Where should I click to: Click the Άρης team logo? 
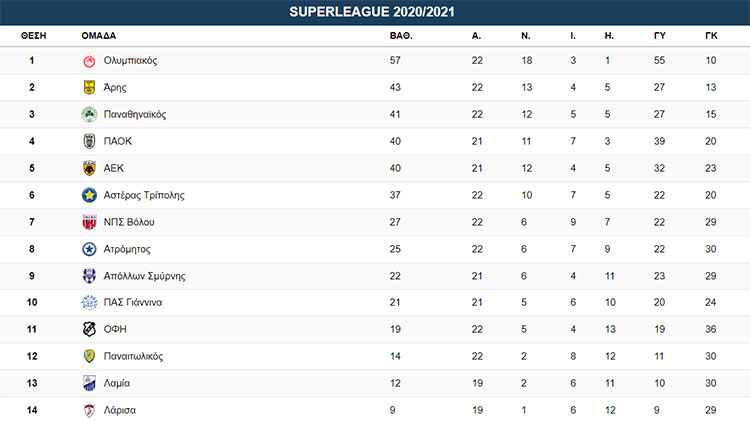pyautogui.click(x=88, y=88)
